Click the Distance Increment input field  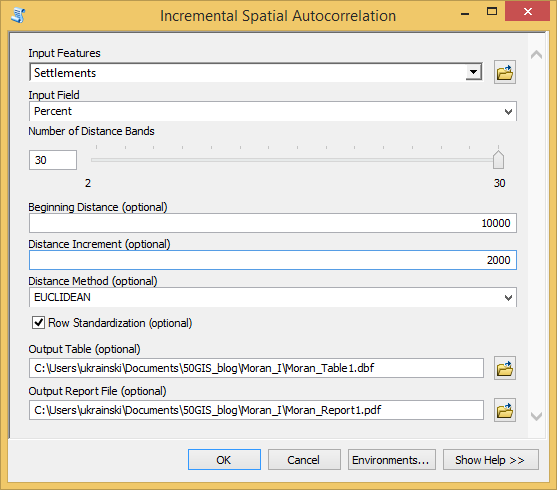(x=272, y=260)
